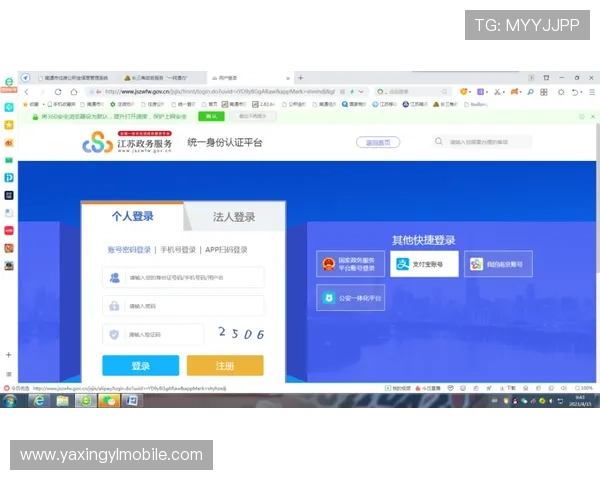Click the orange game controller icon
Viewport: 600px width, 480px height.
tap(514, 92)
